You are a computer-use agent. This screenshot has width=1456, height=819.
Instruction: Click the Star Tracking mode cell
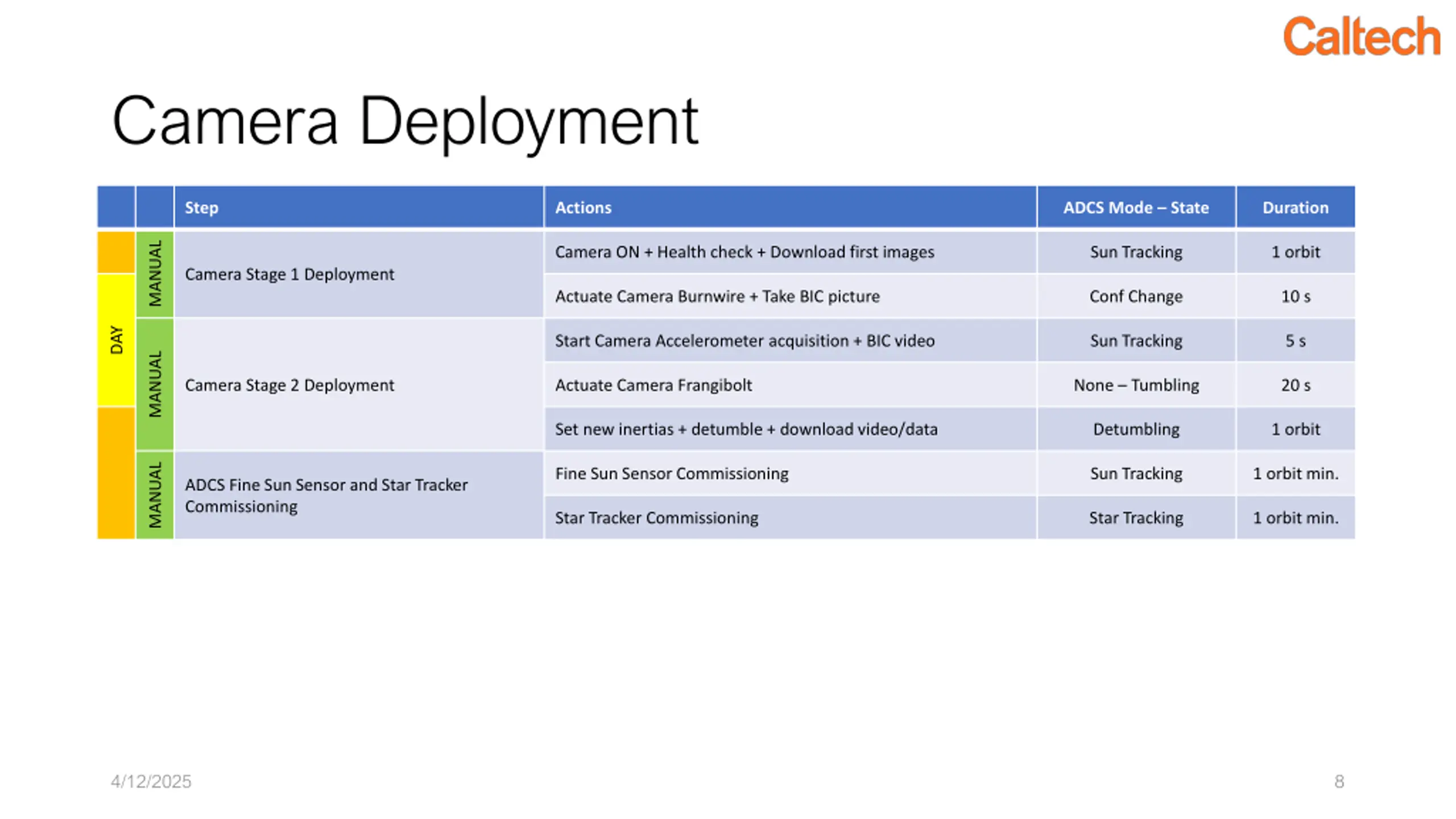pyautogui.click(x=1136, y=518)
